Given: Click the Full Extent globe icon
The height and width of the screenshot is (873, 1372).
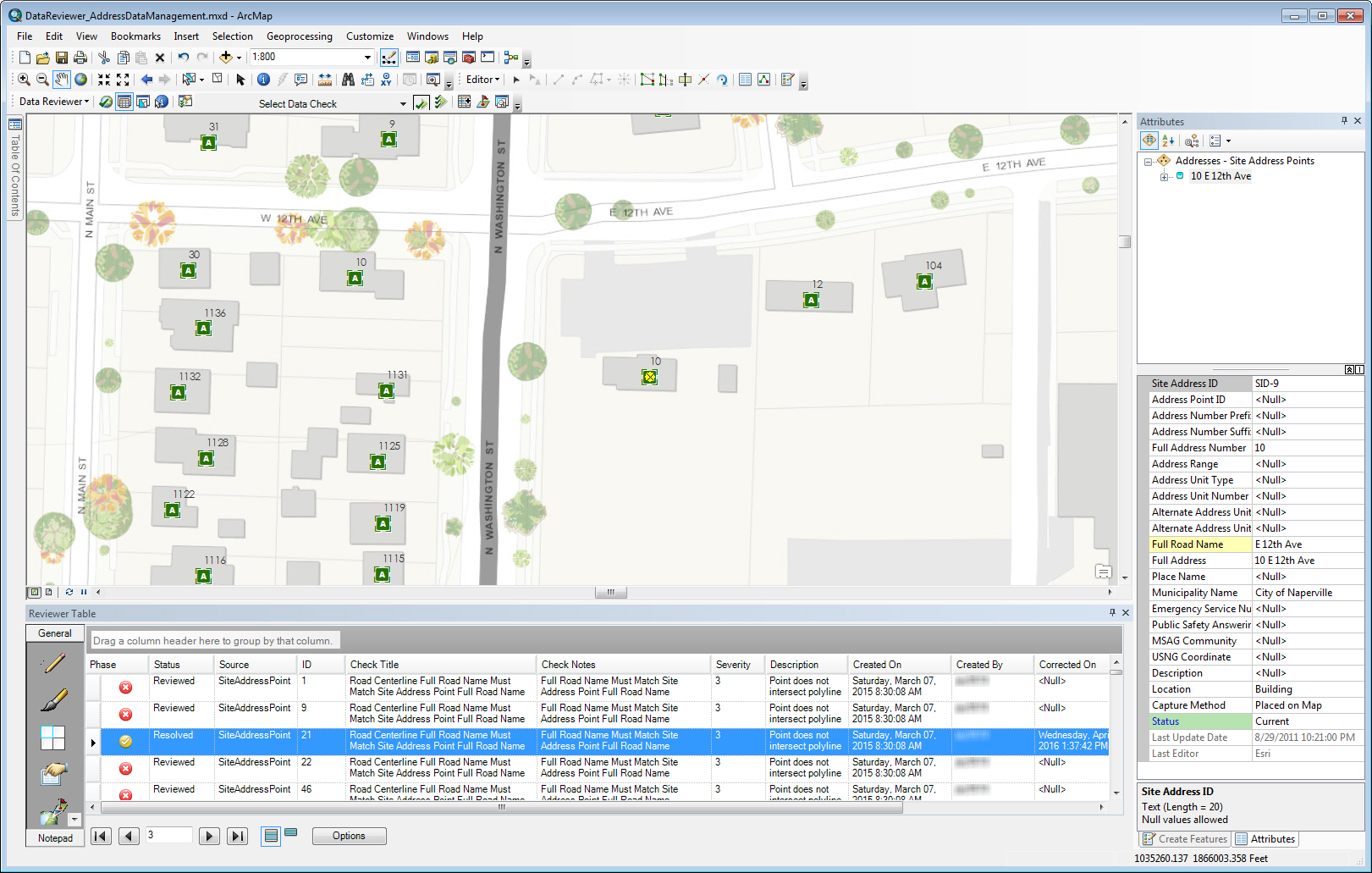Looking at the screenshot, I should (81, 80).
